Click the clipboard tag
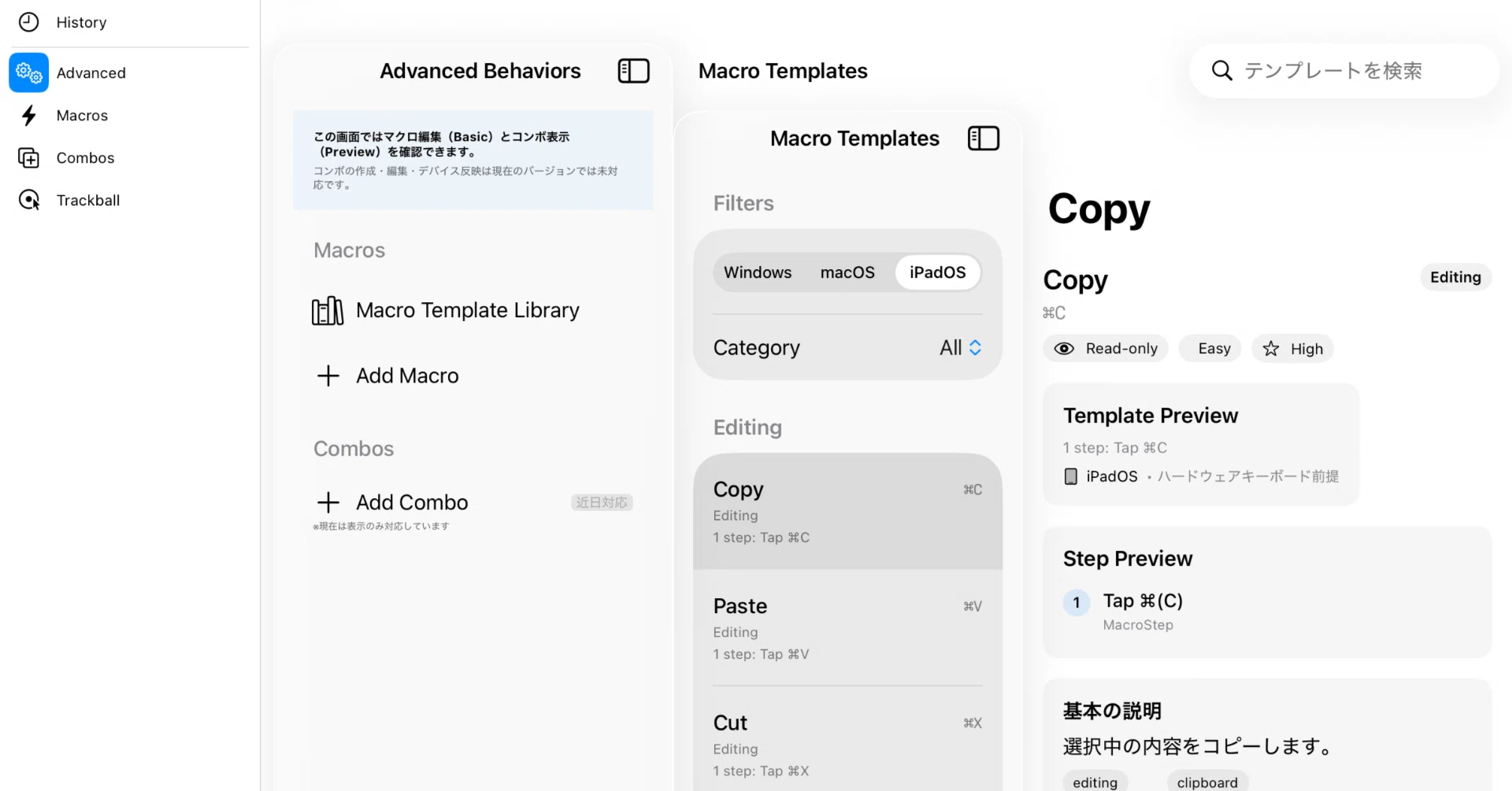 [1207, 782]
